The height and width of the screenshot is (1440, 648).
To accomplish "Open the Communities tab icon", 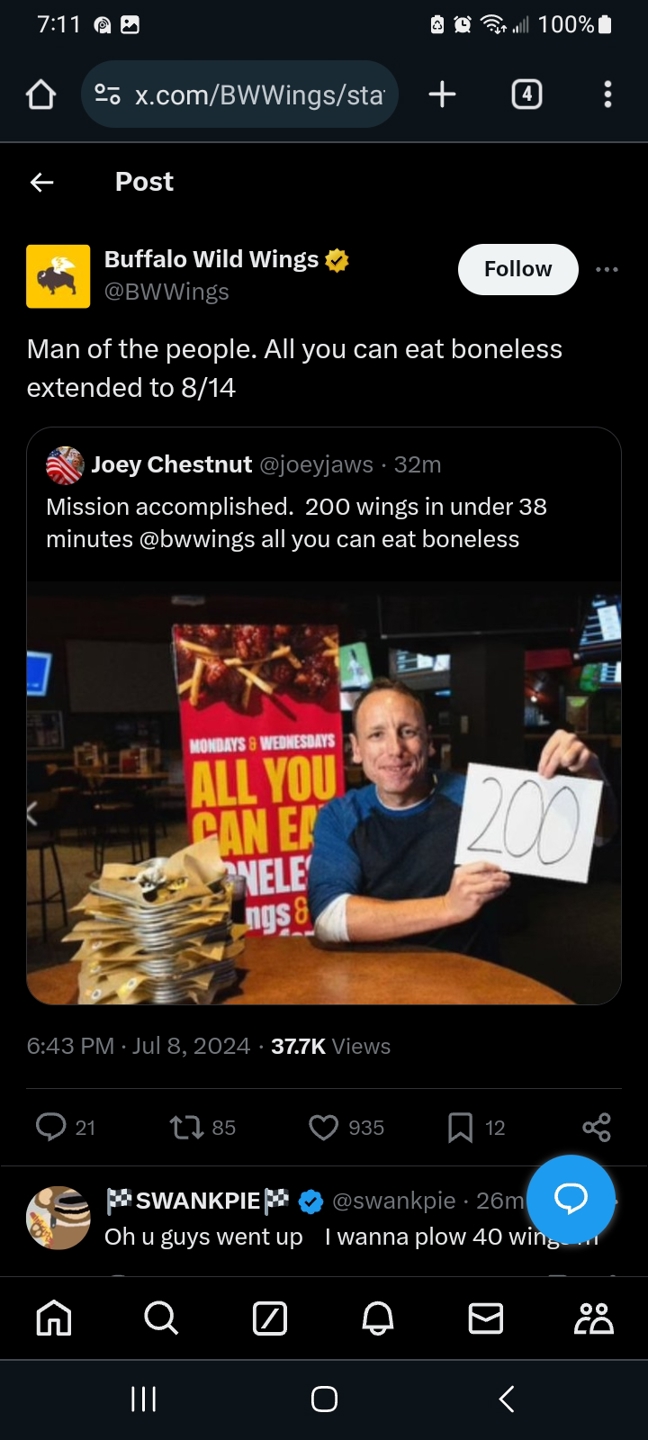I will click(x=593, y=1319).
